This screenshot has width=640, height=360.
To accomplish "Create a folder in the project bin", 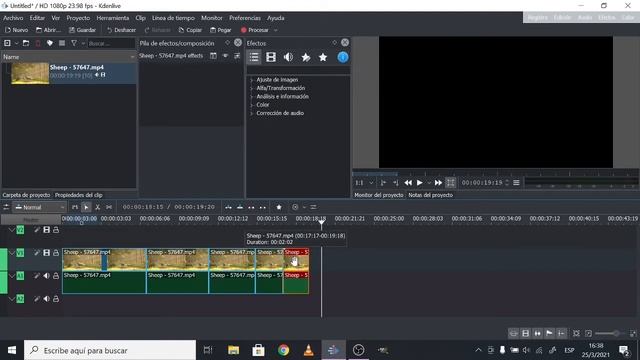I will [x=26, y=43].
